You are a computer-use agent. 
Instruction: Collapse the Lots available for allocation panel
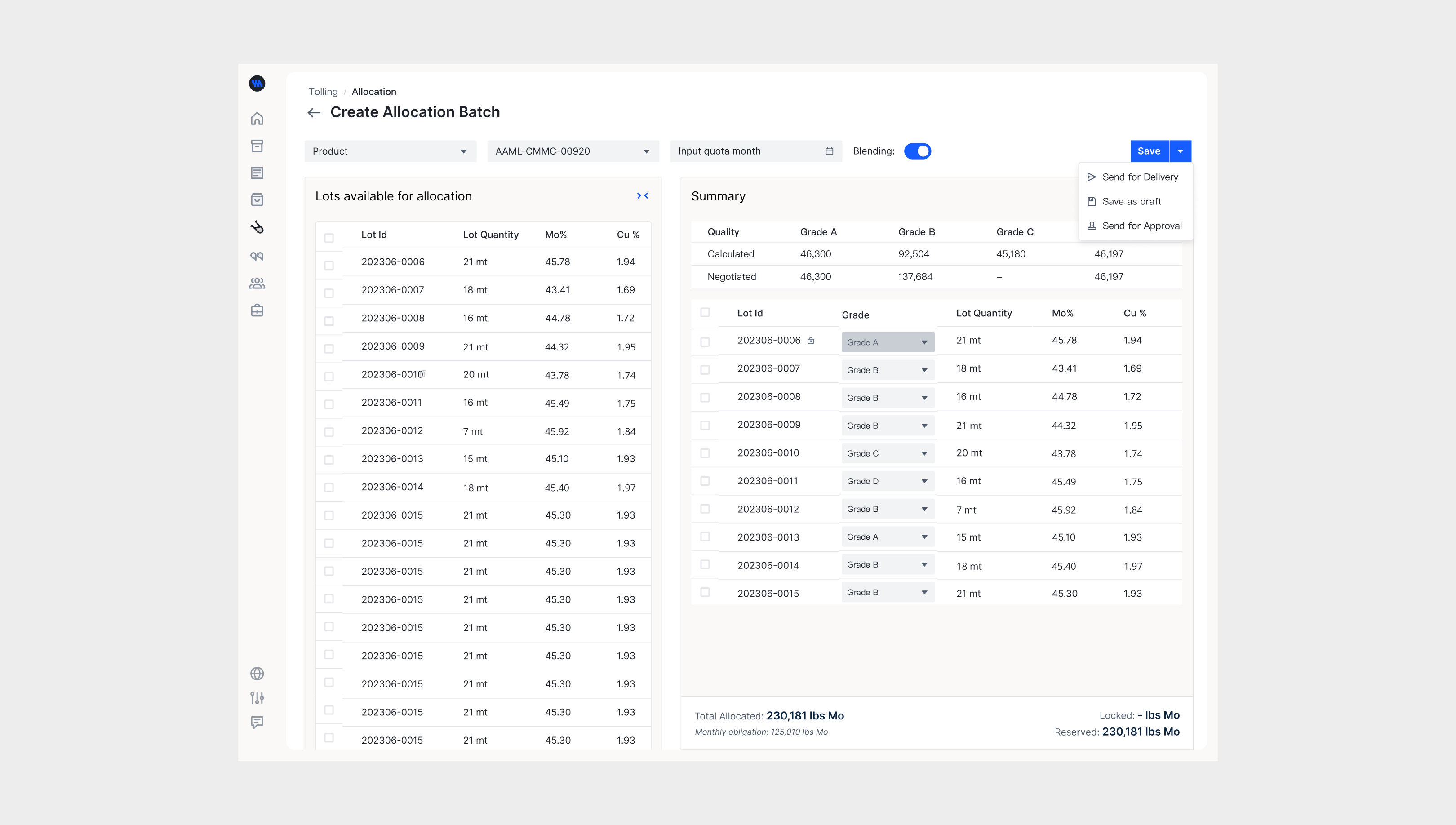[644, 195]
